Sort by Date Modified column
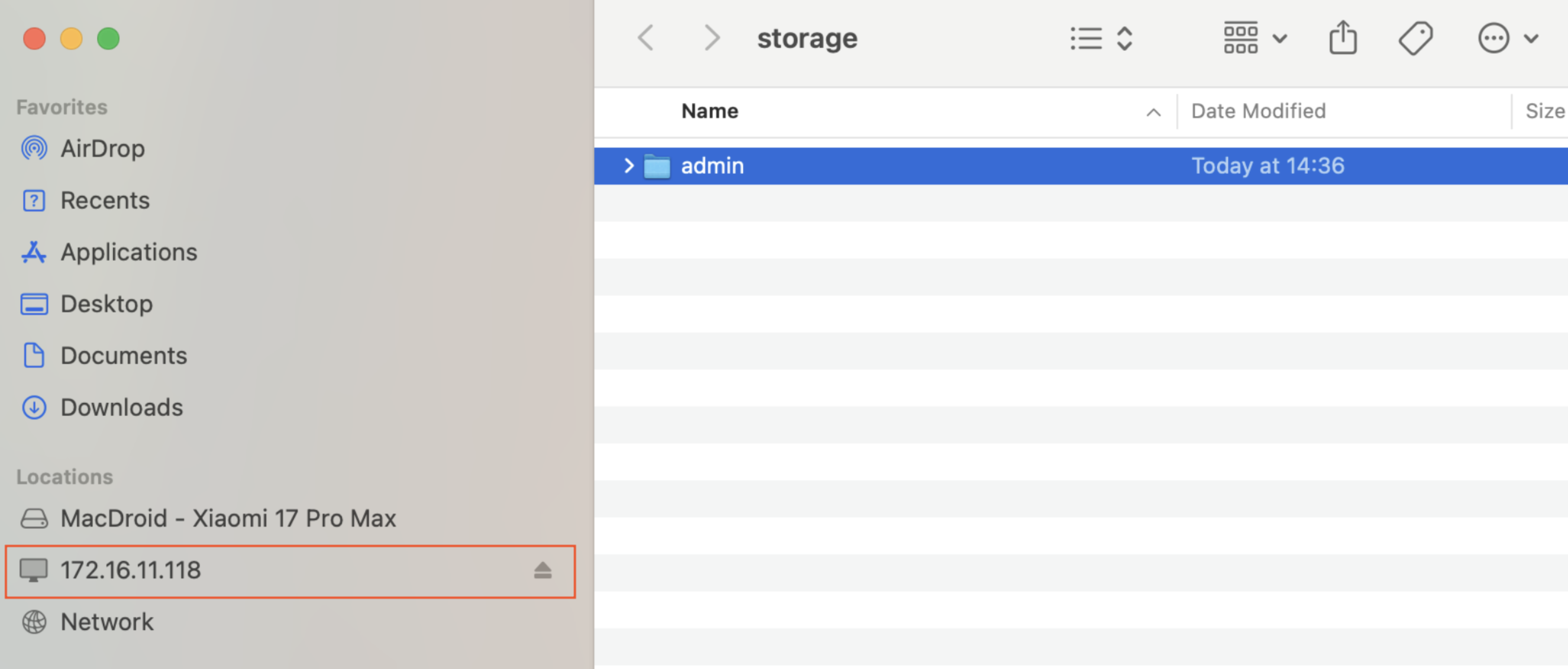This screenshot has height=669, width=1568. [x=1258, y=111]
